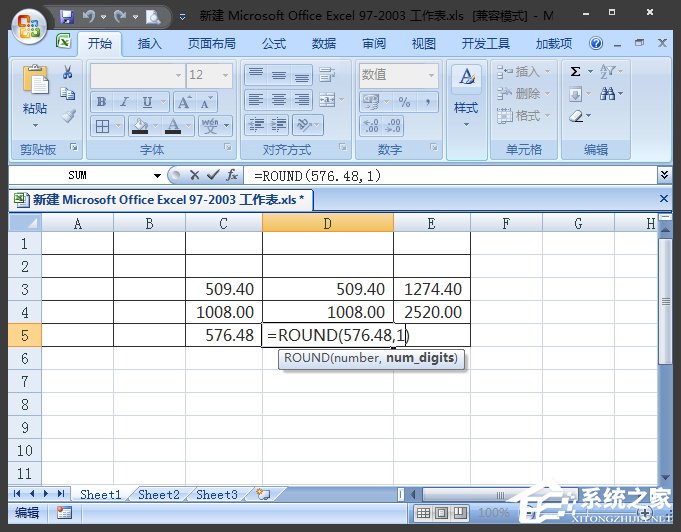
Task: Toggle Underline formatting
Action: (x=147, y=102)
